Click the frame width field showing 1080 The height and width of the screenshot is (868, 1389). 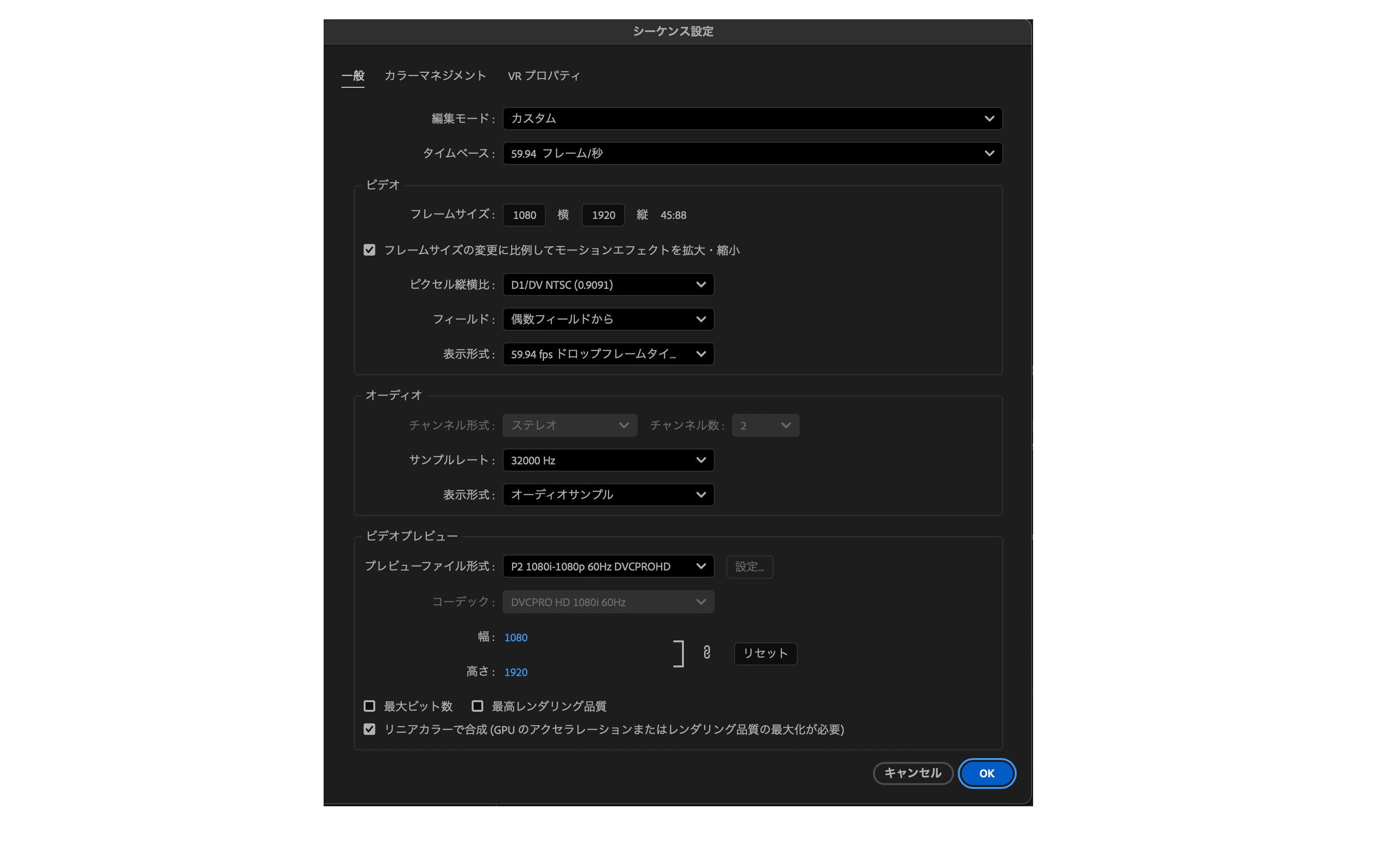524,215
